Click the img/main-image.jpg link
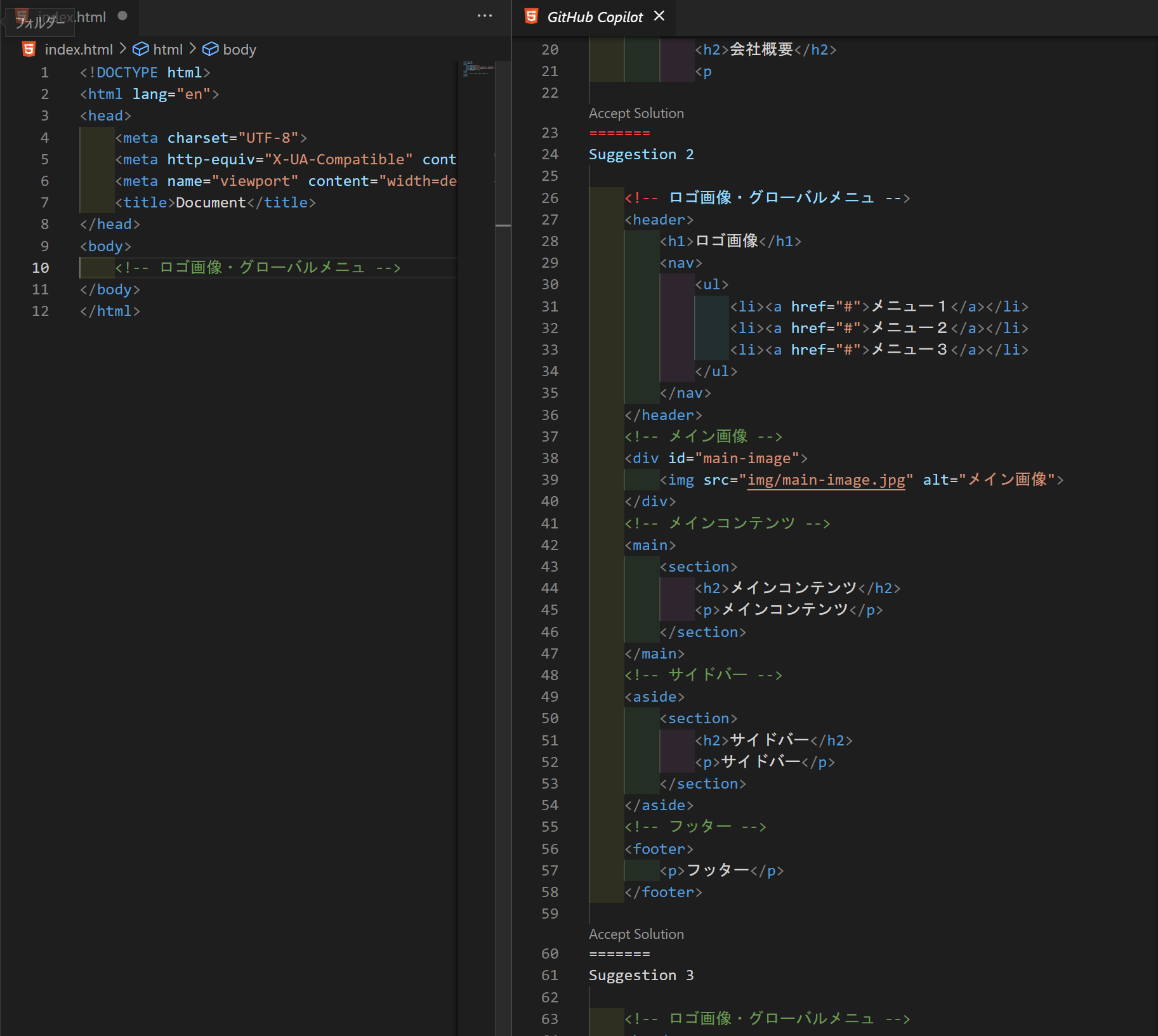 click(826, 480)
